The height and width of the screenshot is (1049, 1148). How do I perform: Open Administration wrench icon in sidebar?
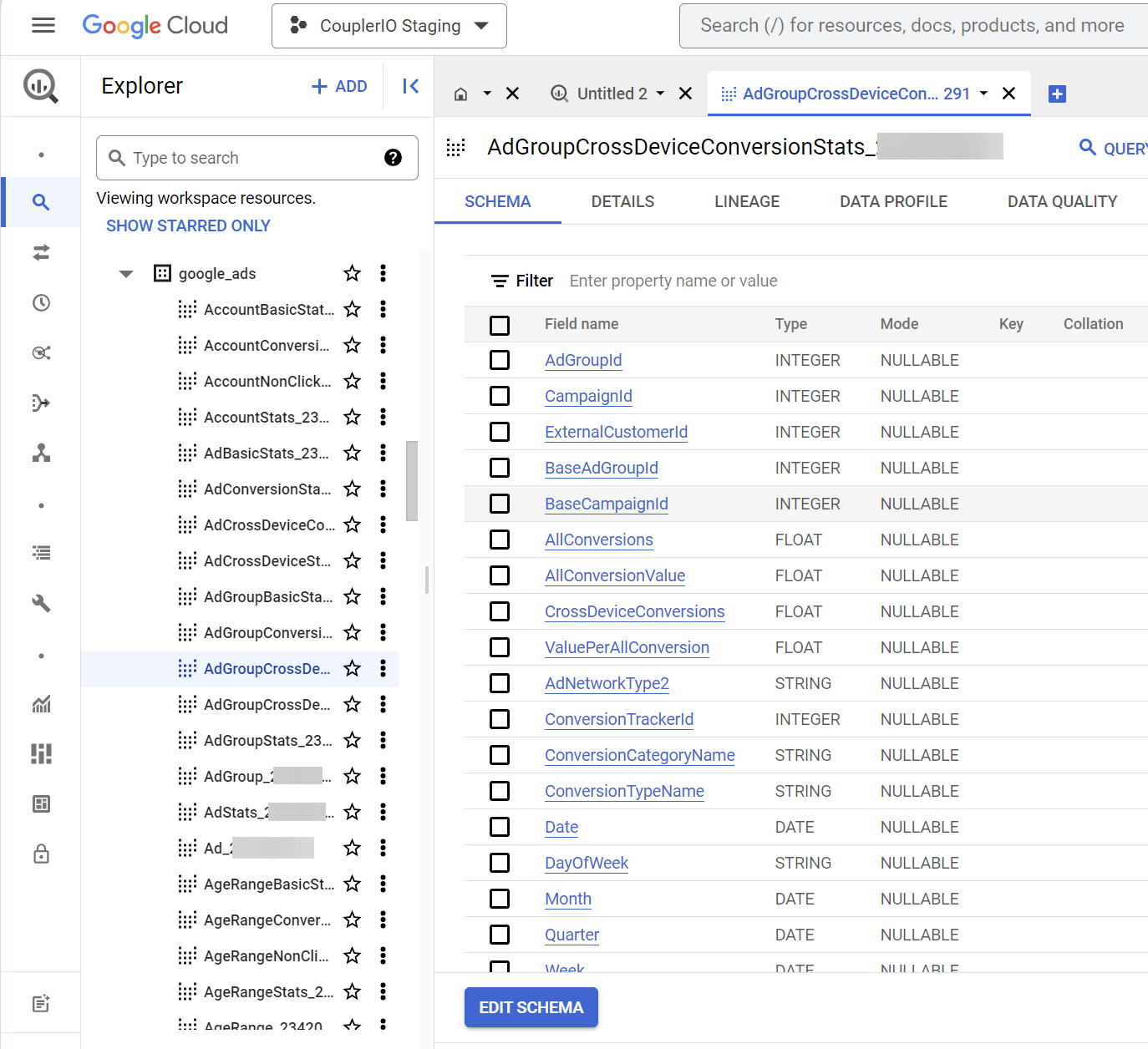click(x=41, y=603)
